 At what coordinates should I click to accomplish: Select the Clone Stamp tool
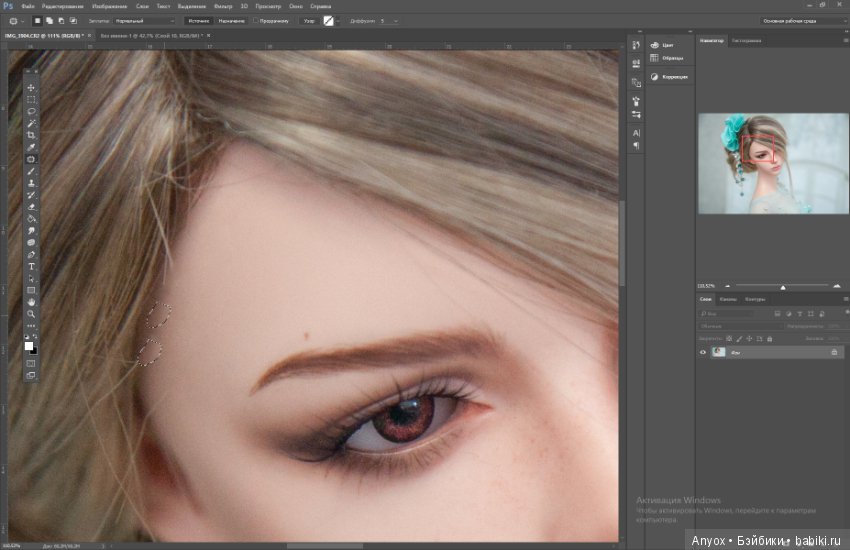[31, 183]
